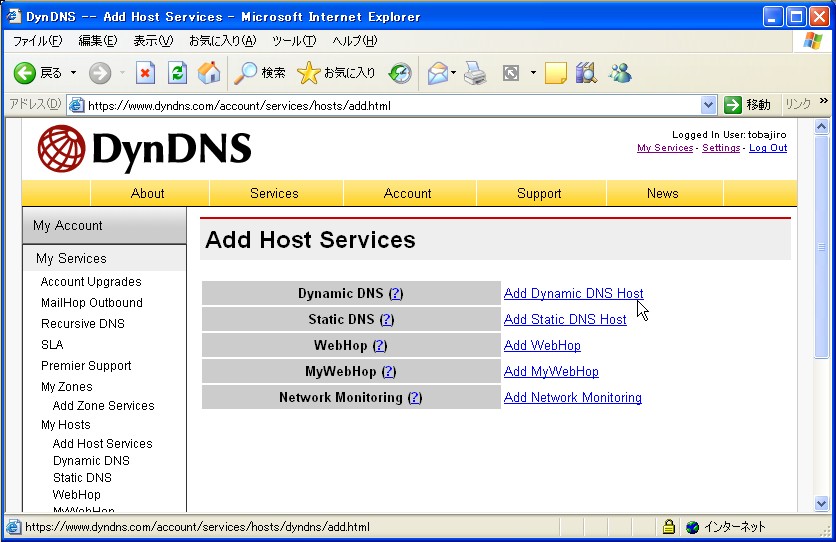Click the Network Monitoring help (?) link
836x542 pixels.
click(414, 398)
